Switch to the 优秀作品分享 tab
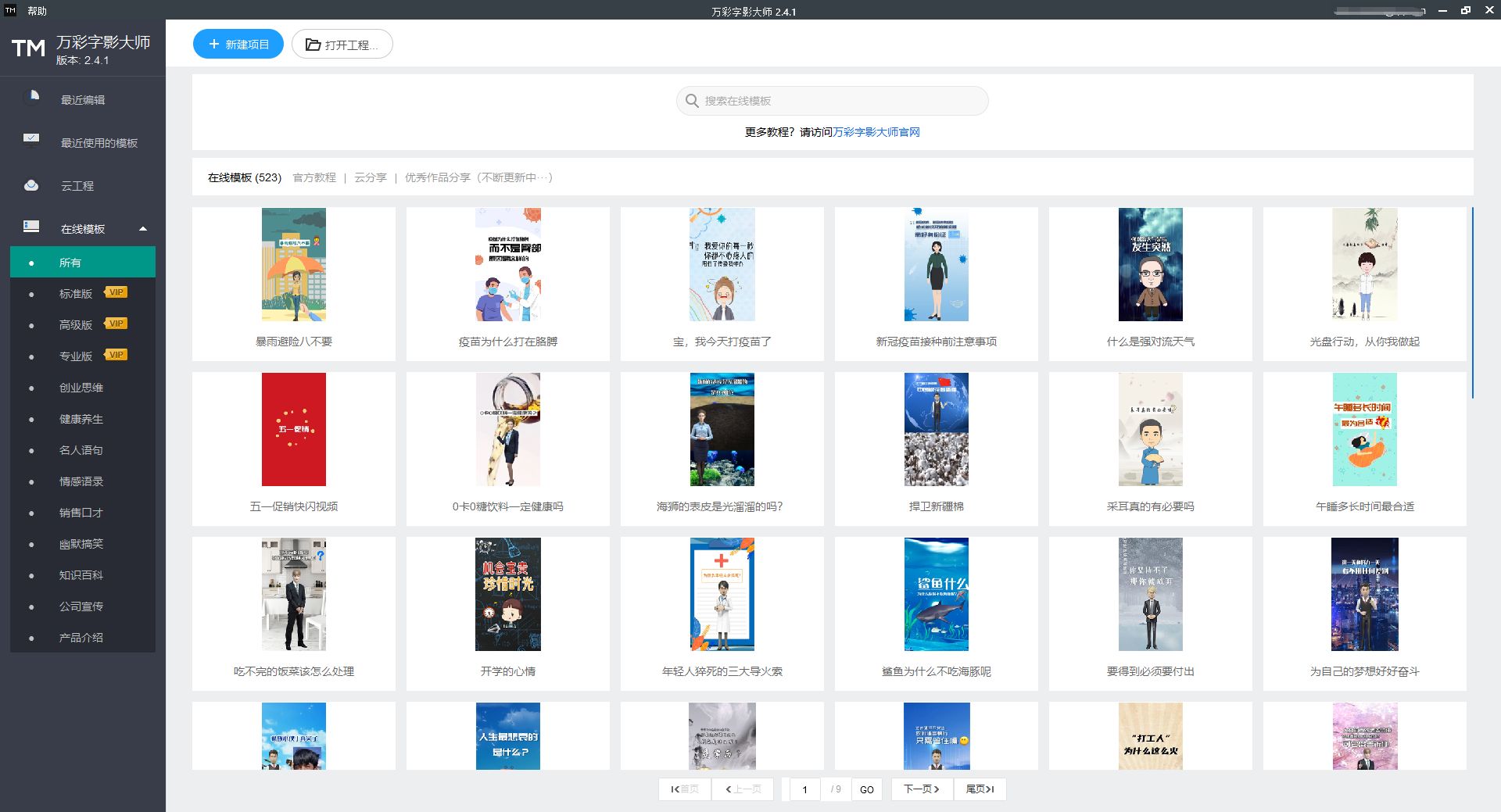 pos(478,177)
